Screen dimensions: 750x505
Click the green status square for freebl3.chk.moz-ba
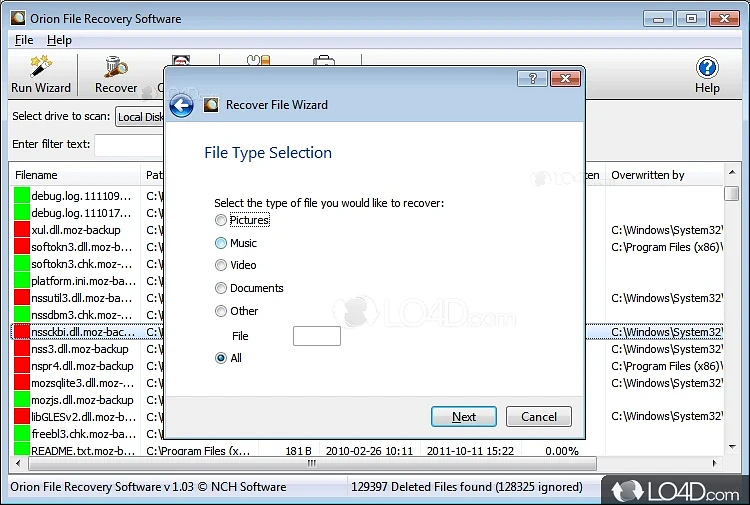point(22,434)
